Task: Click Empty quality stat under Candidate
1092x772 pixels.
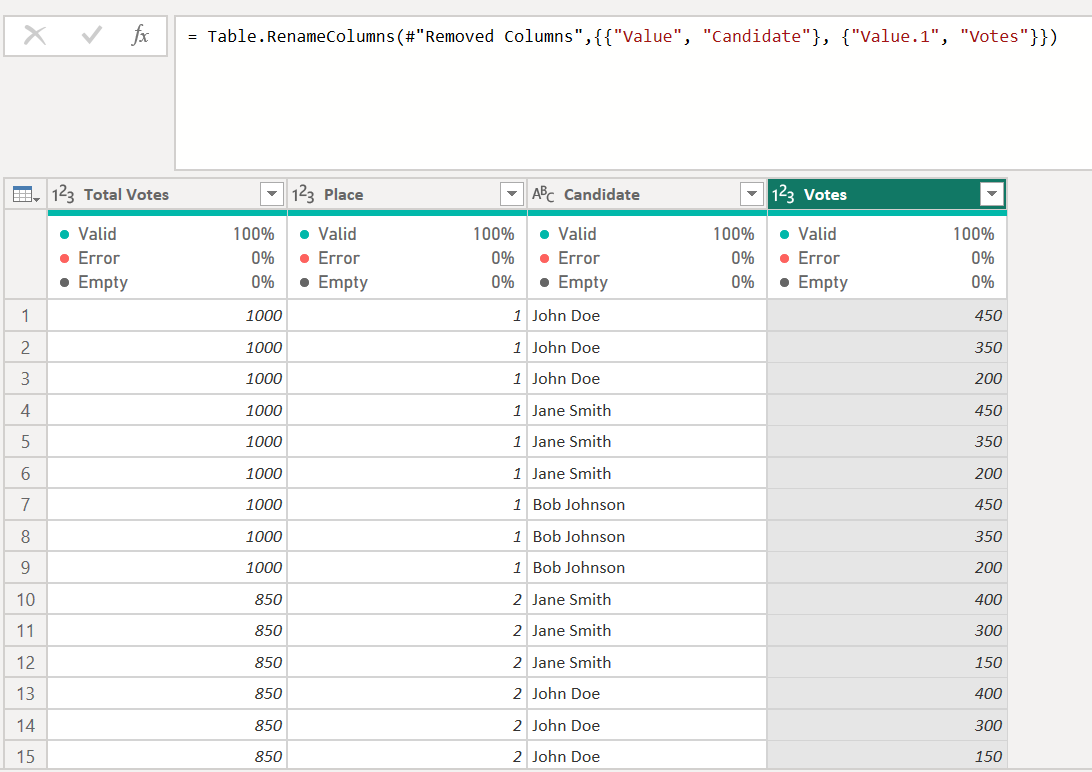Action: click(647, 282)
